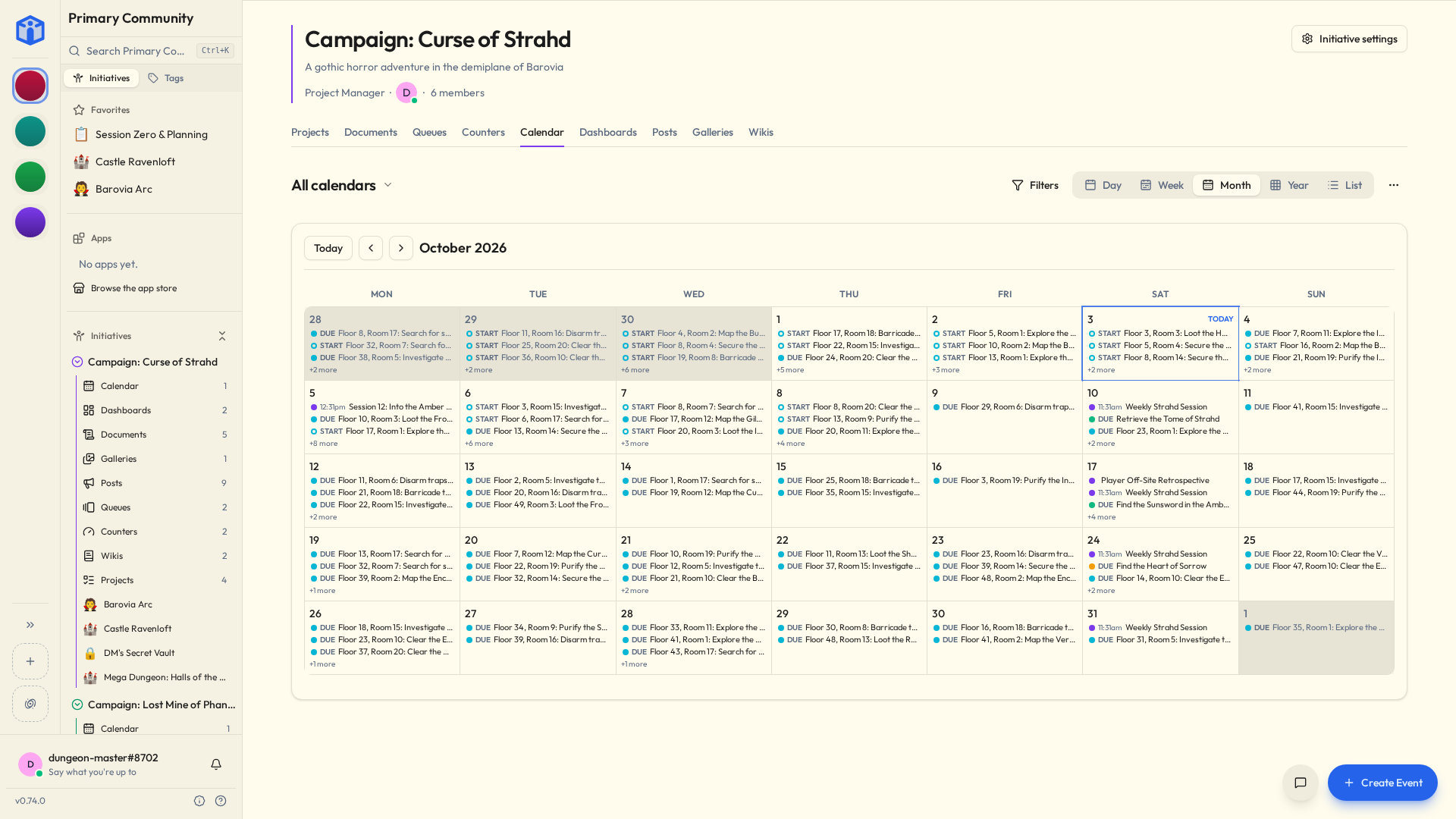The width and height of the screenshot is (1456, 819).
Task: Go to previous month arrow
Action: [x=371, y=248]
